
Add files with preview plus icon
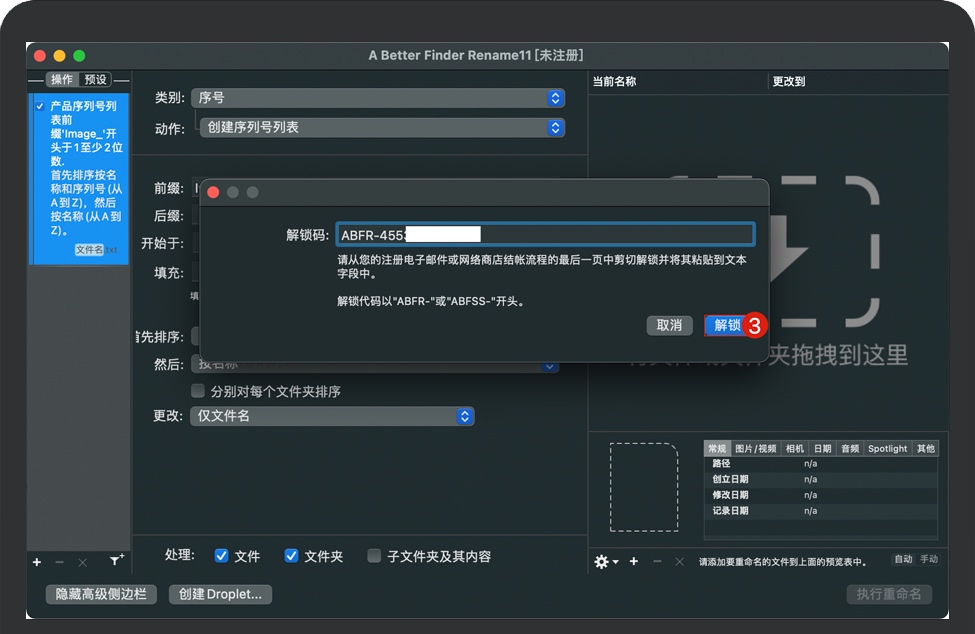634,561
